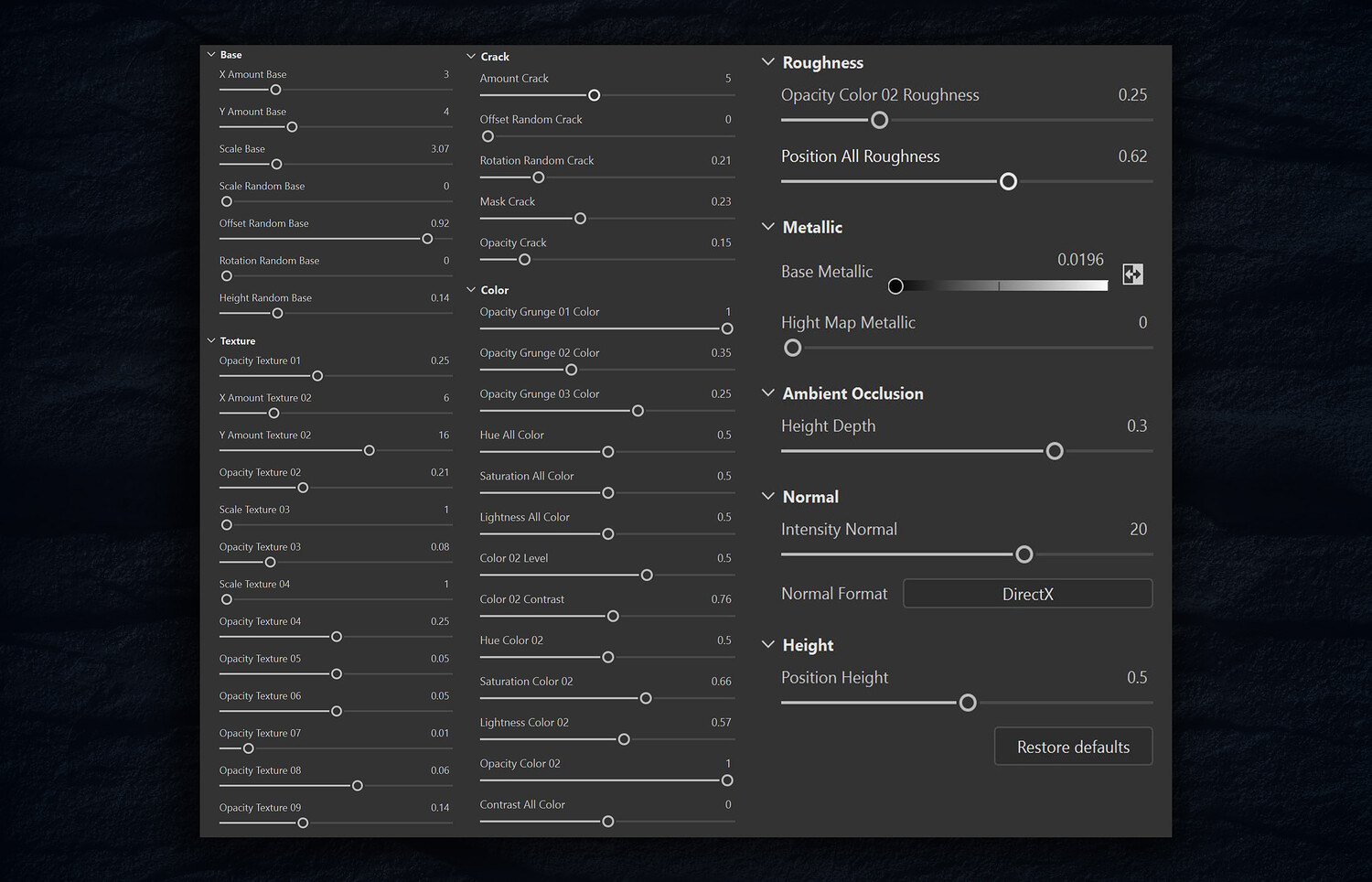Collapse the Ambient Occlusion section
This screenshot has height=882, width=1372.
click(768, 393)
